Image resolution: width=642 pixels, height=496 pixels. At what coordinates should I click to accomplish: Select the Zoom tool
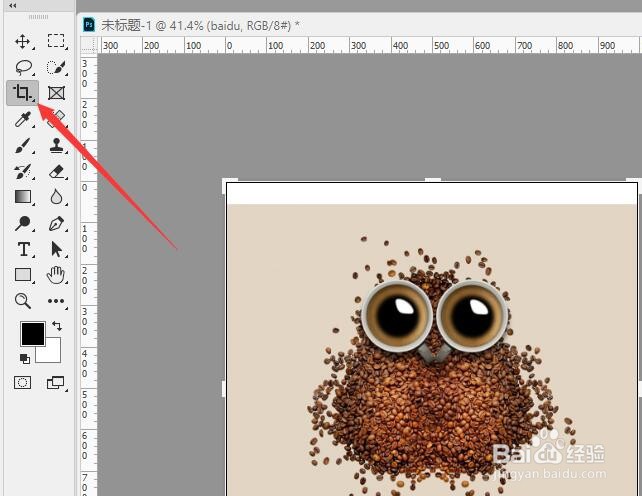[x=23, y=301]
